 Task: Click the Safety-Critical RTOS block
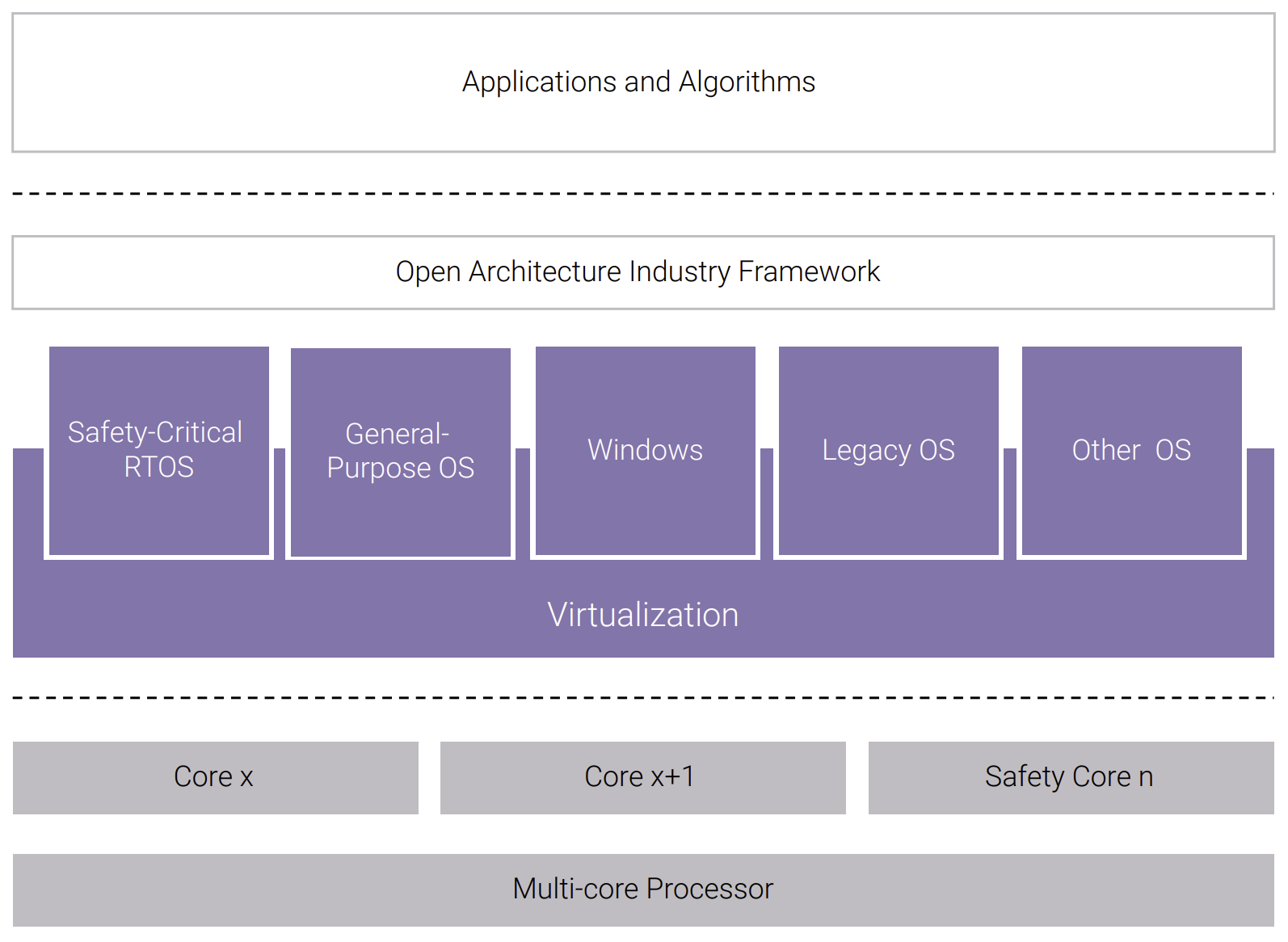click(159, 451)
